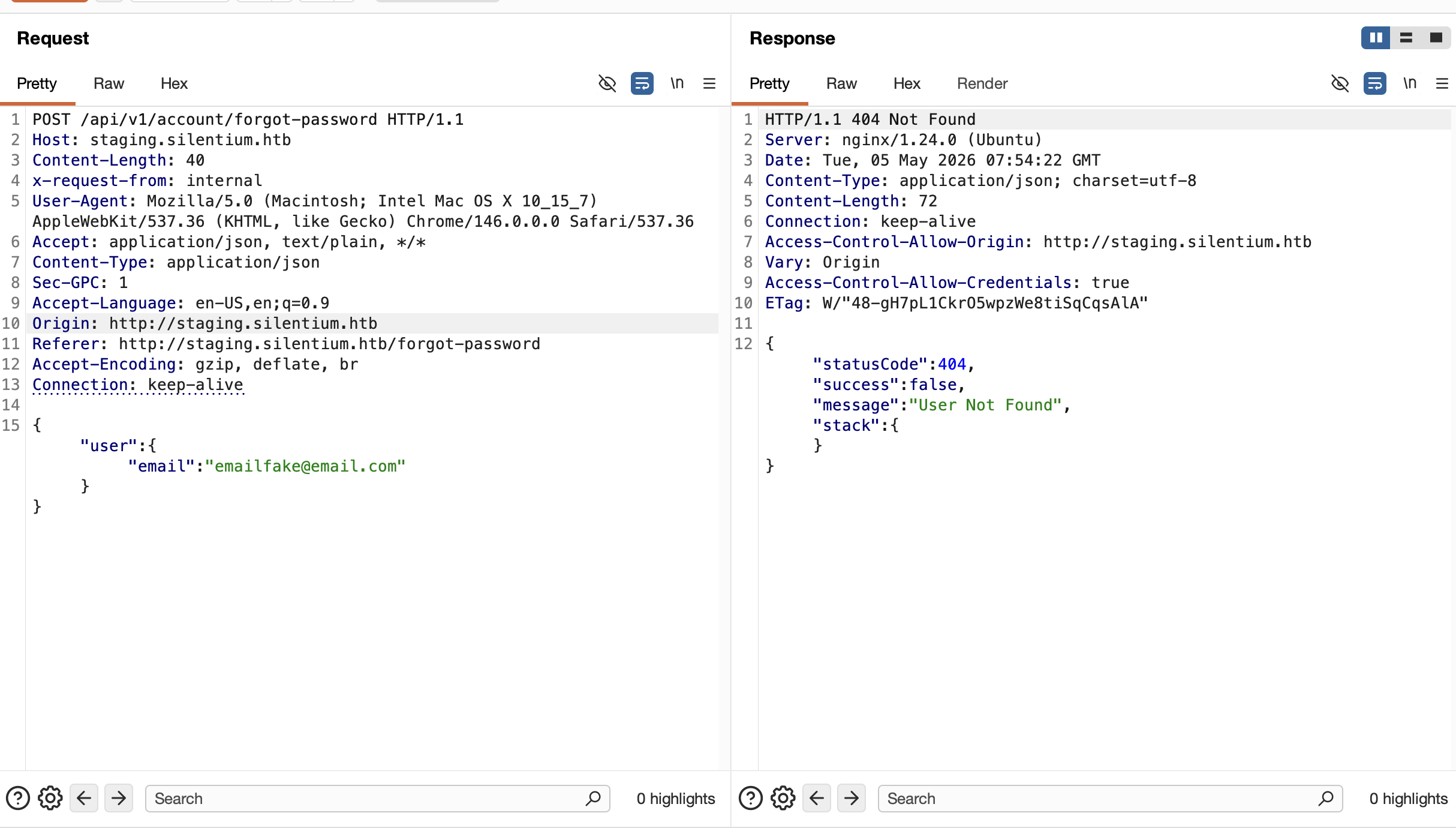Open Response pane help icon
Image resolution: width=1456 pixels, height=828 pixels.
click(x=751, y=799)
